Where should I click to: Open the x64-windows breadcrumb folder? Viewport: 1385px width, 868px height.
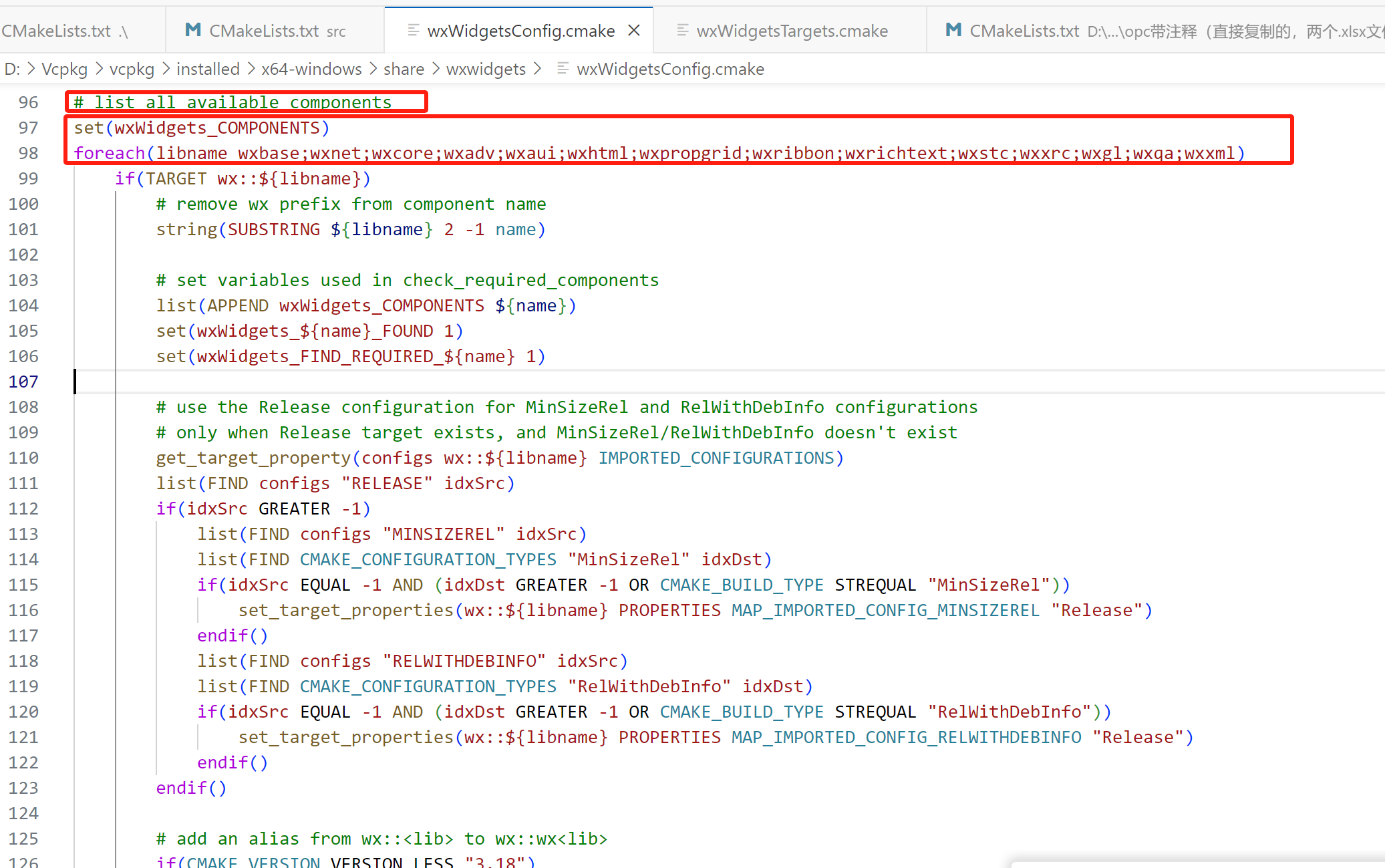(x=311, y=69)
